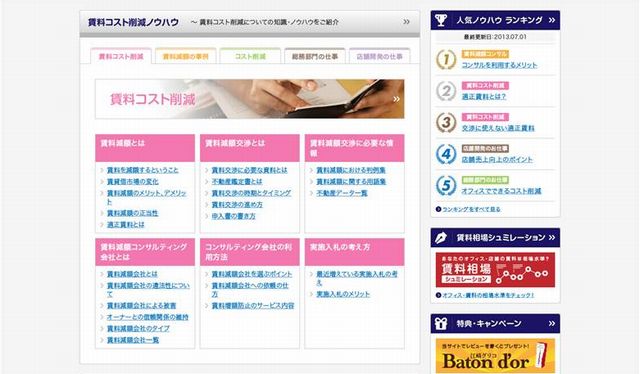640x374 pixels.
Task: Select the 店舗開発の仕事 tab
Action: pyautogui.click(x=380, y=56)
